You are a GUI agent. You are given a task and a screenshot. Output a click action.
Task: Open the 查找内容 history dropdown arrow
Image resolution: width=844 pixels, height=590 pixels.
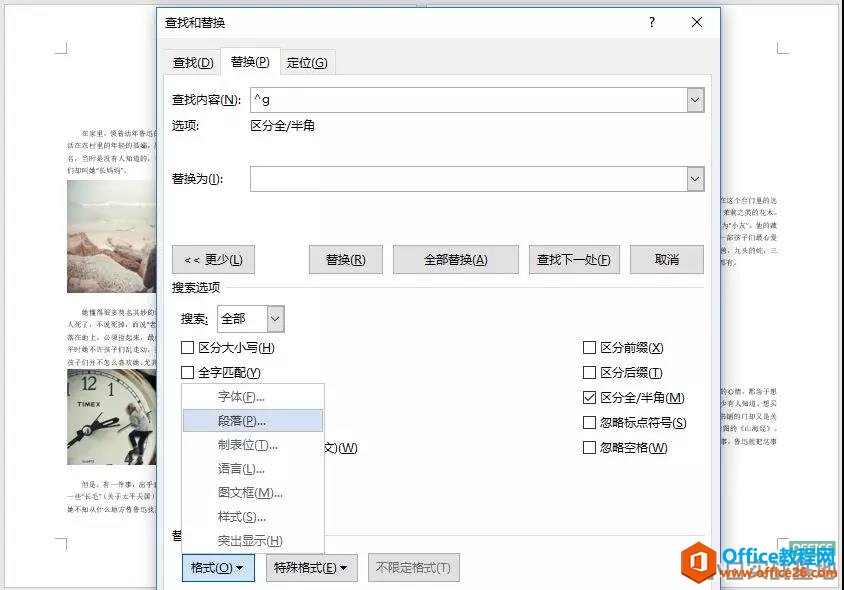(696, 100)
